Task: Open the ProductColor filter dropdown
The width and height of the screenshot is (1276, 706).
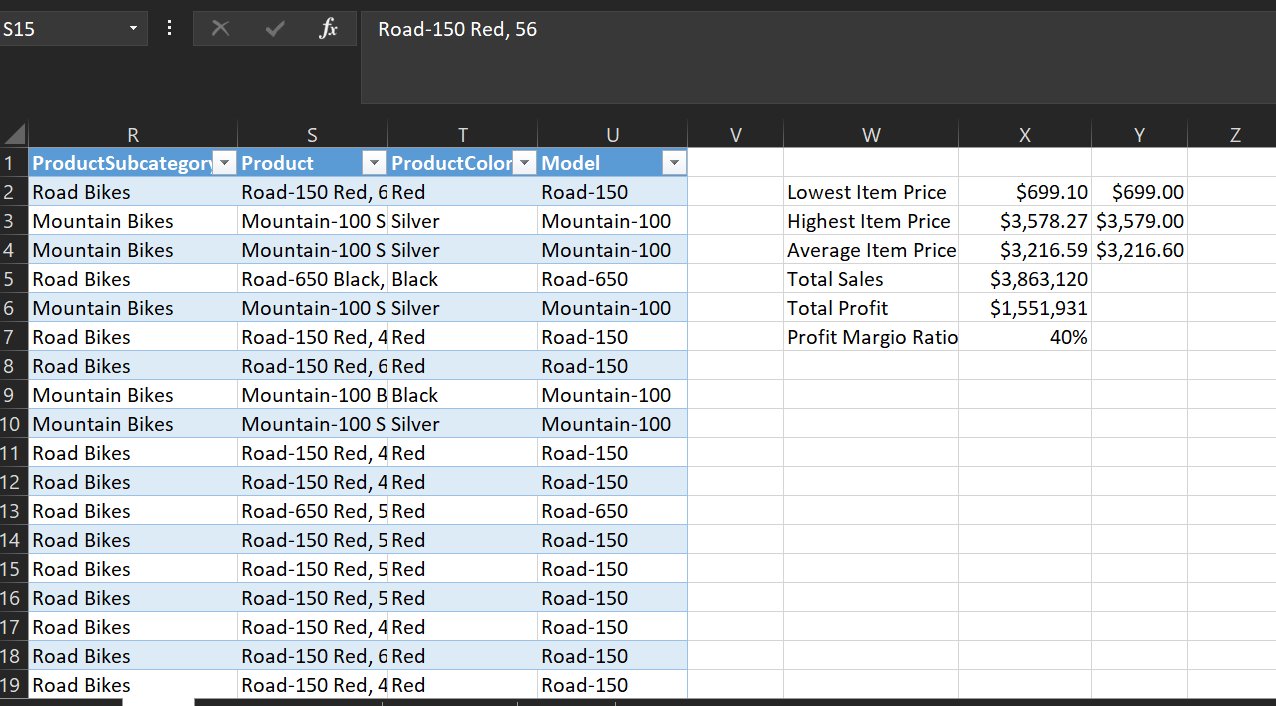Action: [x=525, y=163]
